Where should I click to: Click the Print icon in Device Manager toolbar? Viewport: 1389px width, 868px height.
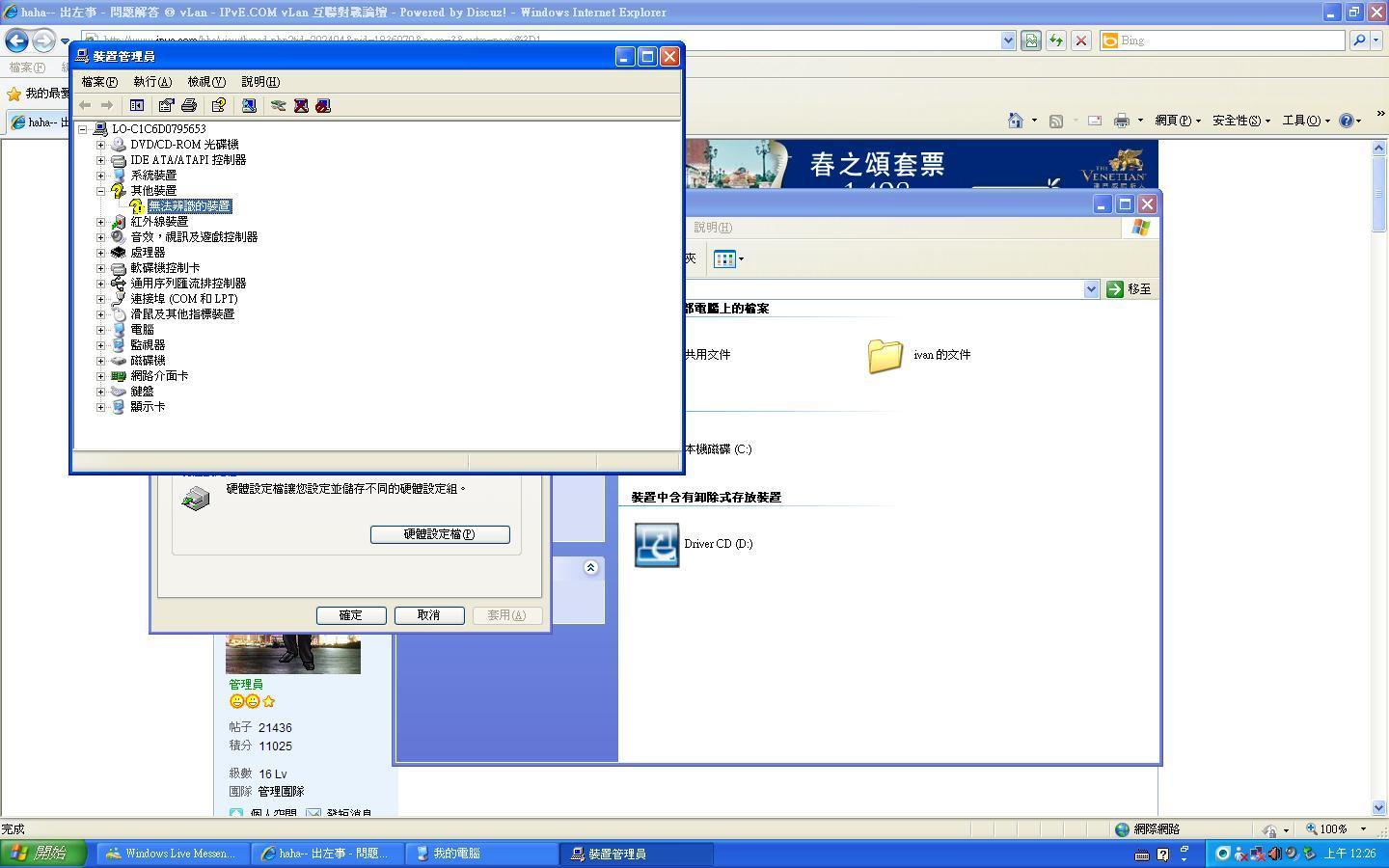tap(189, 105)
